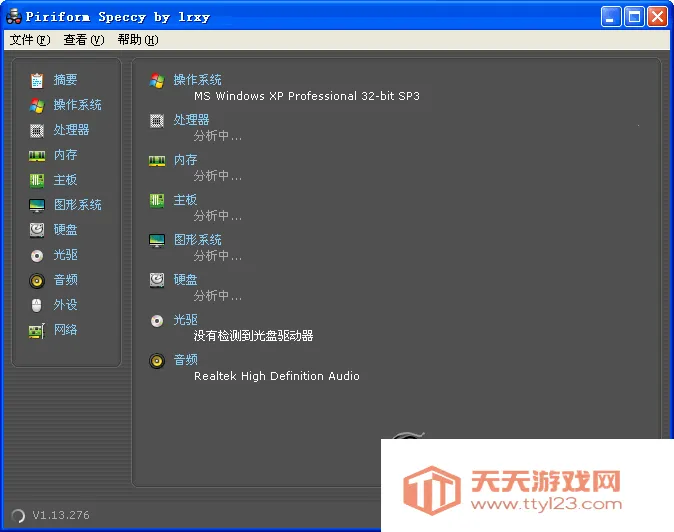The width and height of the screenshot is (674, 532).
Task: Select the 外设 peripherals mouse icon
Action: [x=37, y=305]
